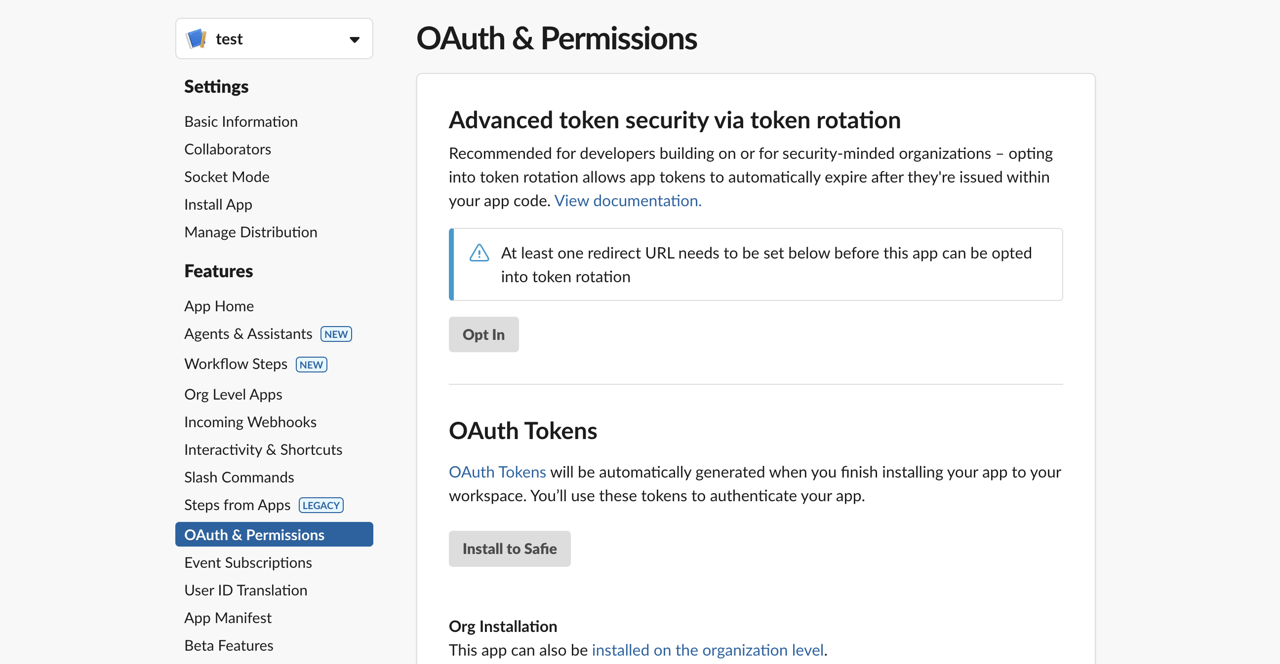Open App Manifest page
The image size is (1280, 664).
[x=228, y=618]
